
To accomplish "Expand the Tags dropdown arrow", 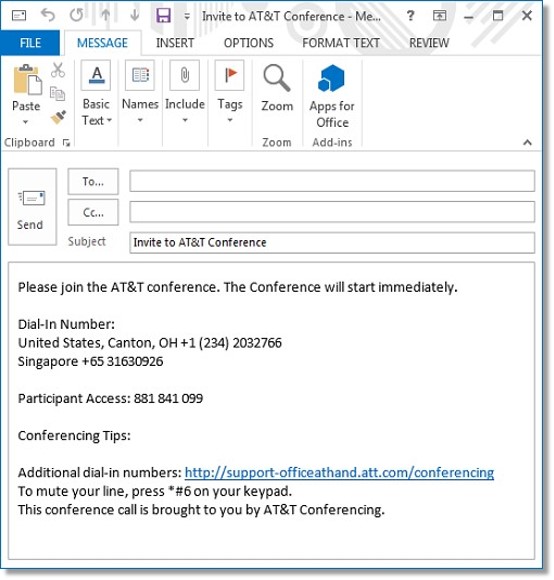I will [x=230, y=120].
